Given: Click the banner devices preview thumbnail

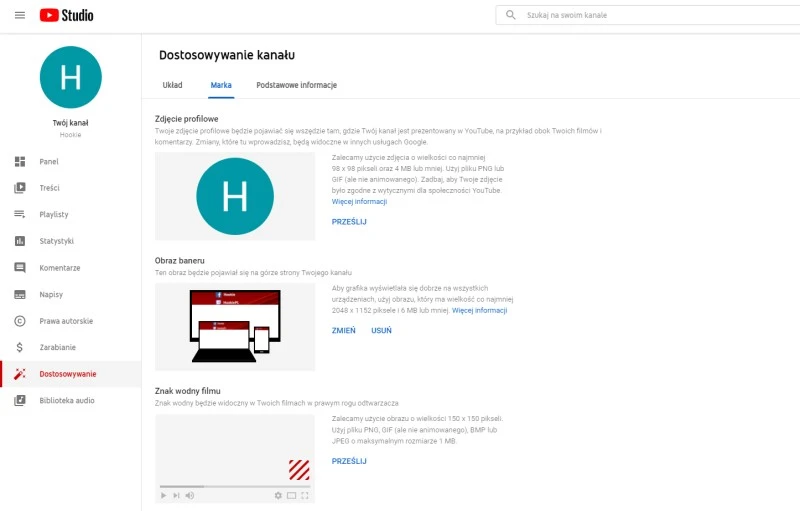Looking at the screenshot, I should pos(235,326).
